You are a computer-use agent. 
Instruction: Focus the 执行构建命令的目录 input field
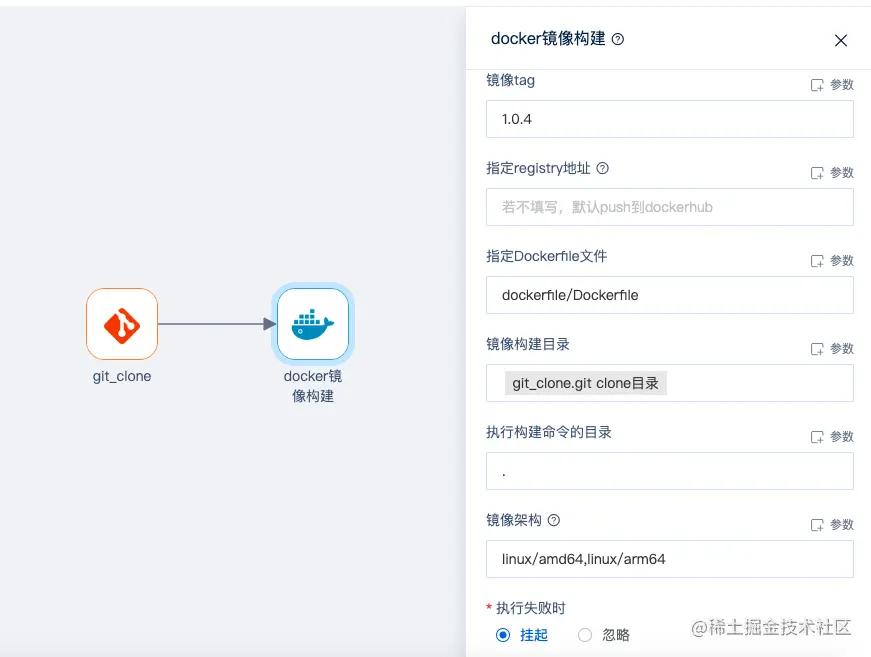pyautogui.click(x=669, y=471)
